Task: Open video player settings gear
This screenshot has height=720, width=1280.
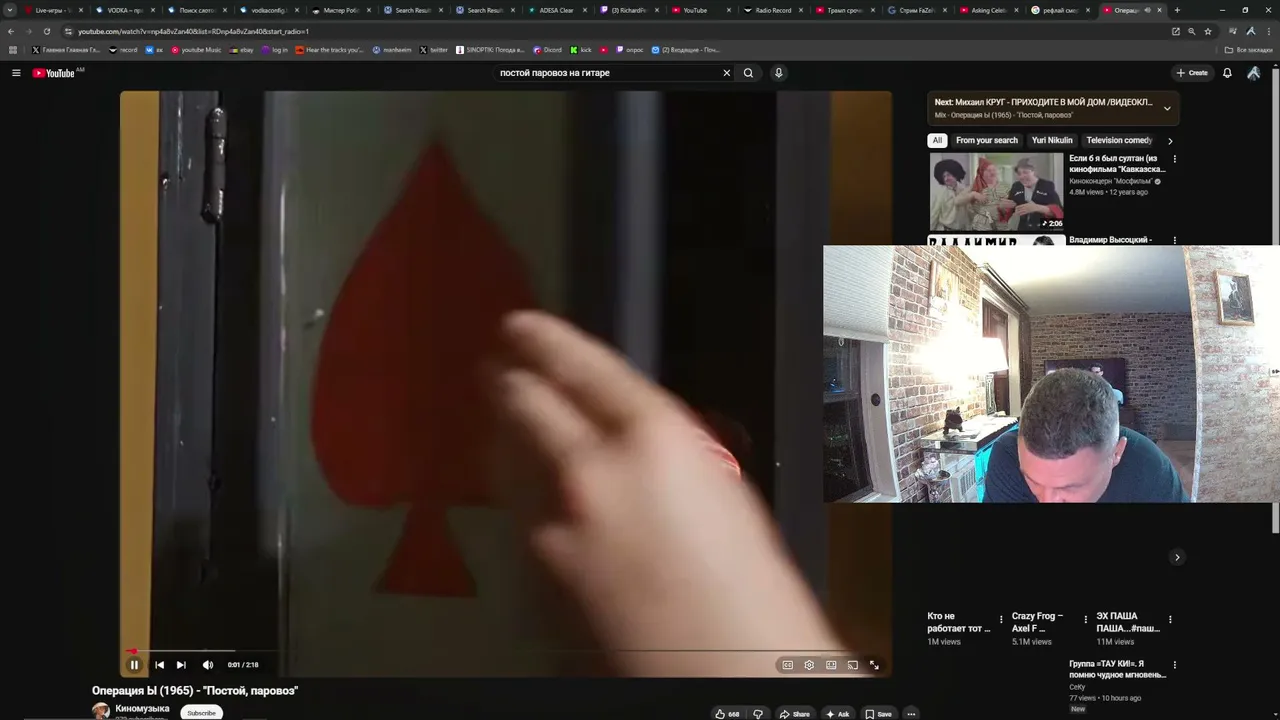Action: [809, 665]
